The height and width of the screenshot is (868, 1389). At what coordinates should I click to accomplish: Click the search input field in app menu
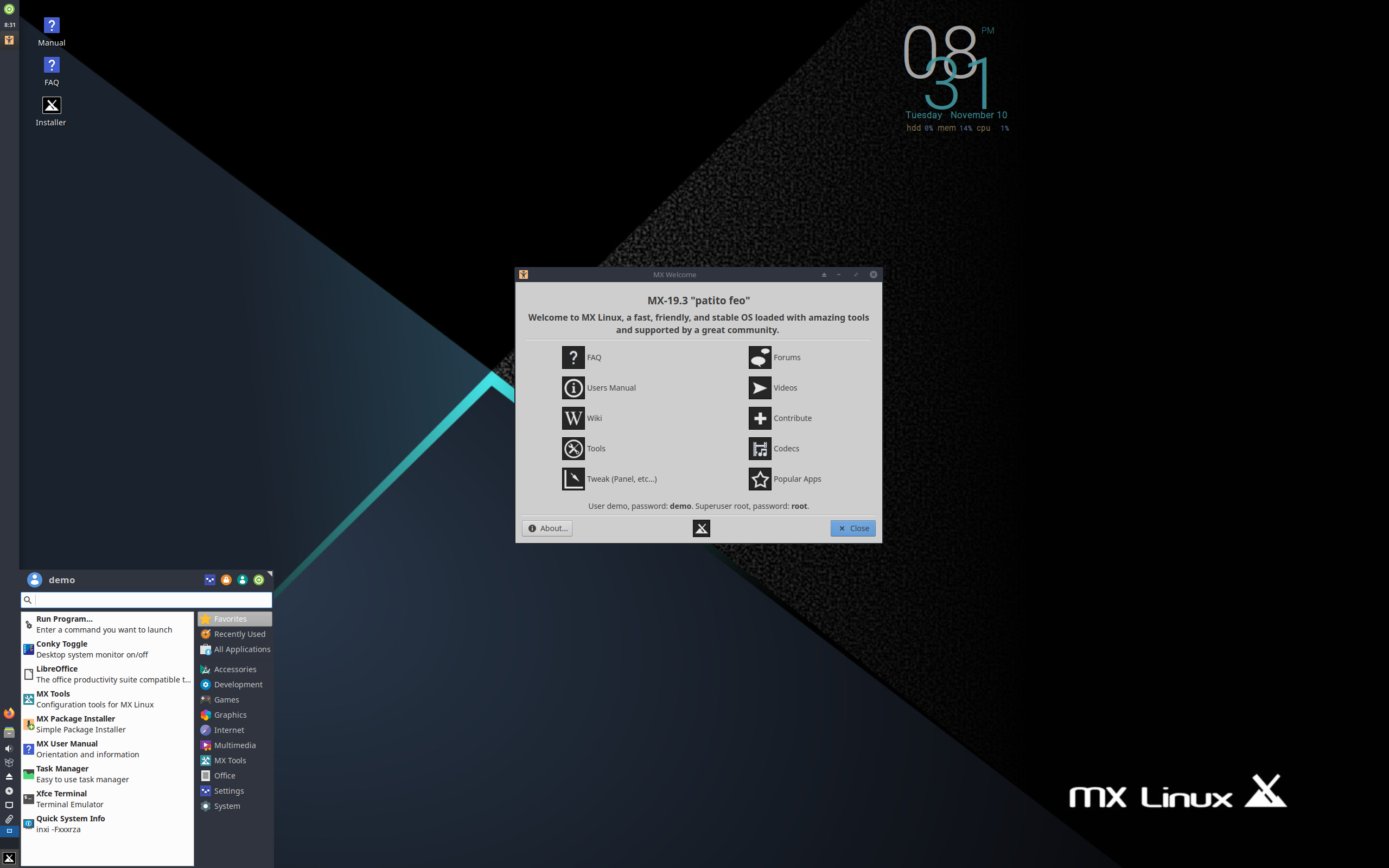(x=147, y=599)
